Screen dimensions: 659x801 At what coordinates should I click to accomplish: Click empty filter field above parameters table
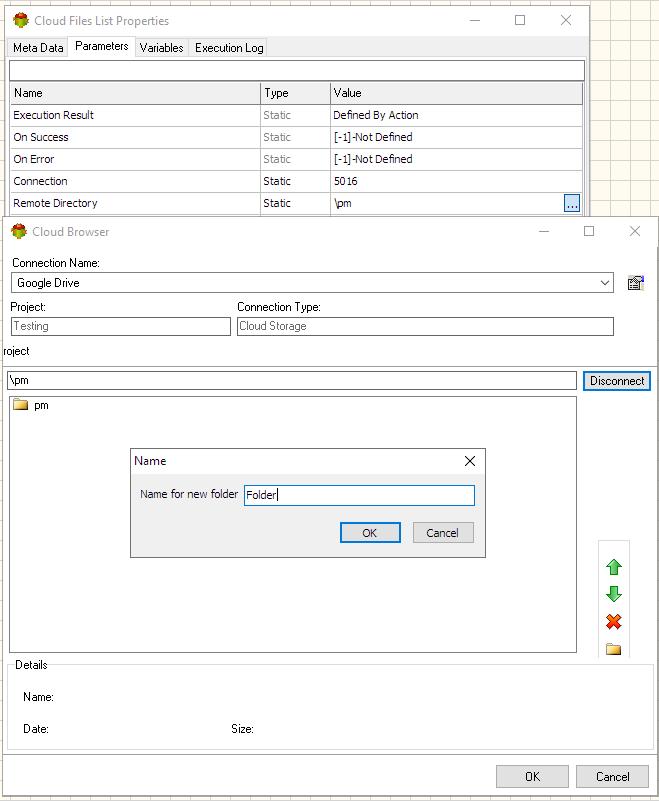[x=297, y=70]
